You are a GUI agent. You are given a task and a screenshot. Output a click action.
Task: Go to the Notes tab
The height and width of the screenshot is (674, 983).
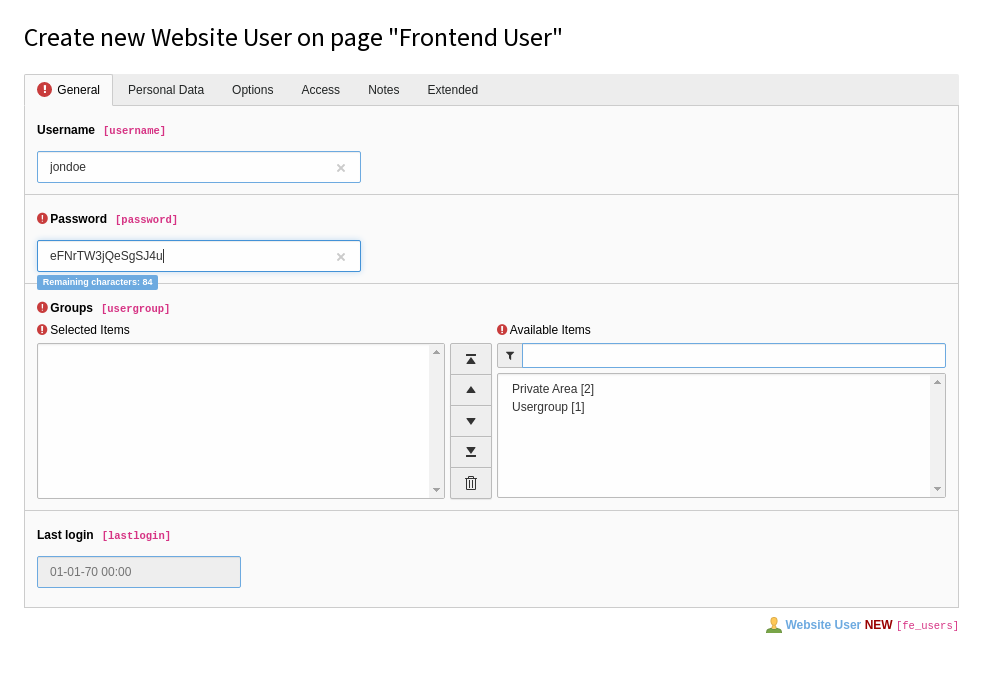[384, 90]
